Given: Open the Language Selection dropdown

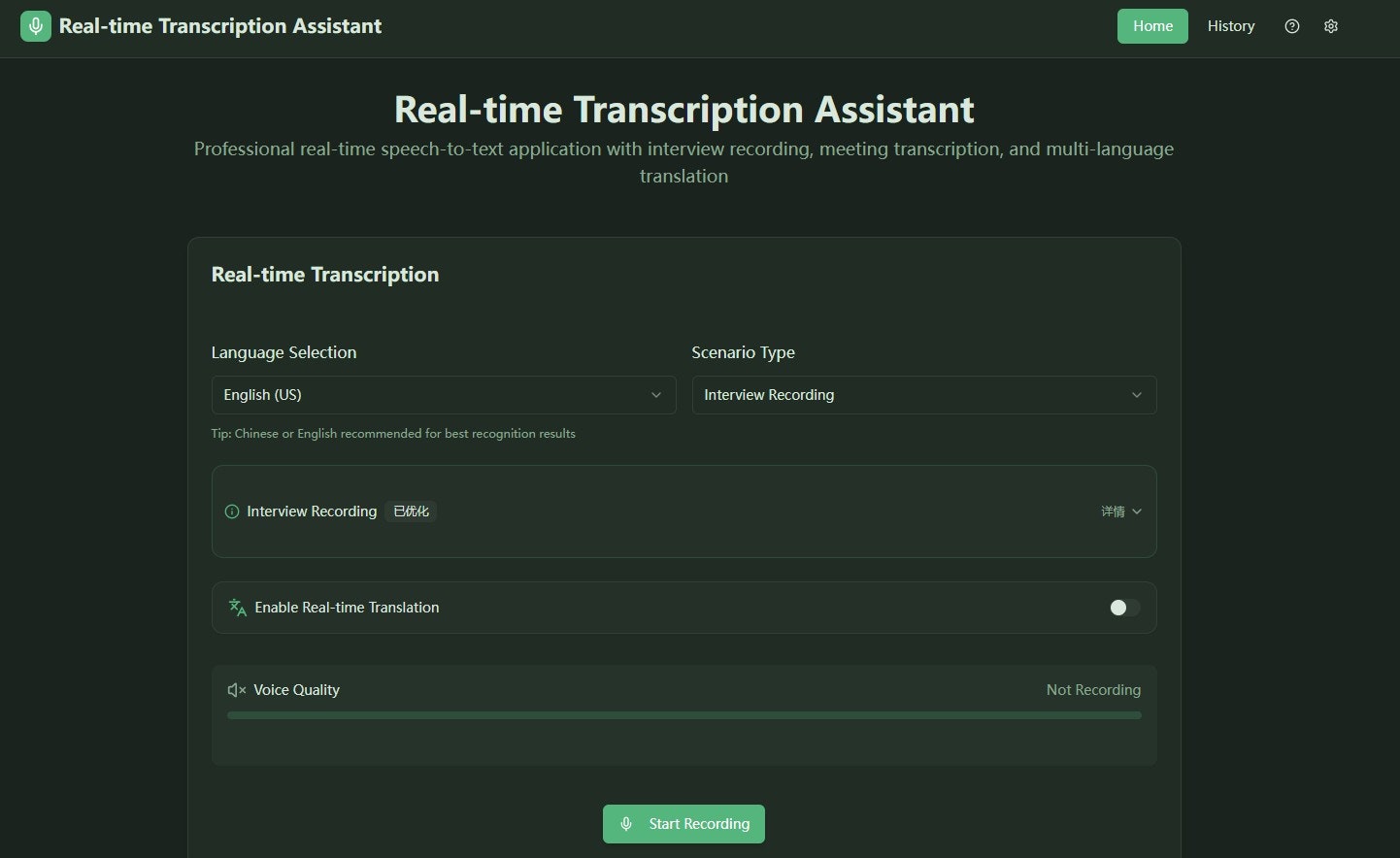Looking at the screenshot, I should [x=443, y=395].
